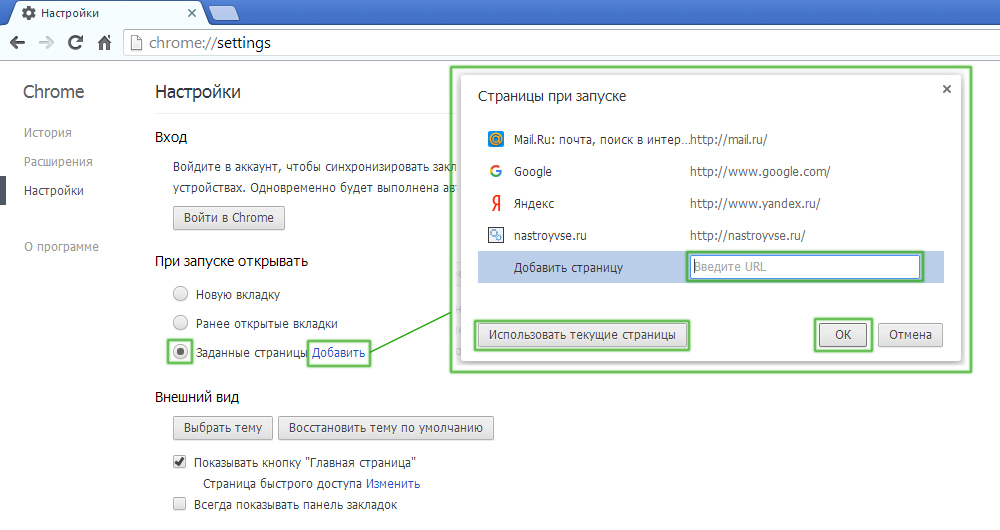Click the chrome://settings address bar
The height and width of the screenshot is (530, 1000).
click(x=561, y=43)
